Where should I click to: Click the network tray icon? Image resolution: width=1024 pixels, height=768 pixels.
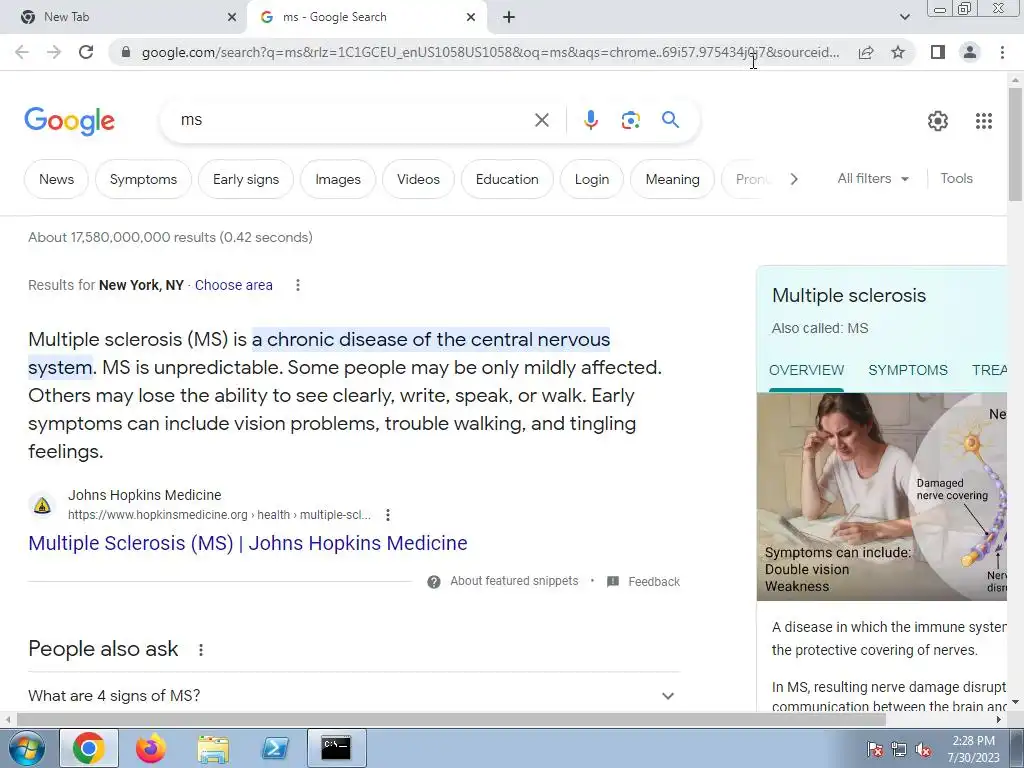(x=899, y=750)
